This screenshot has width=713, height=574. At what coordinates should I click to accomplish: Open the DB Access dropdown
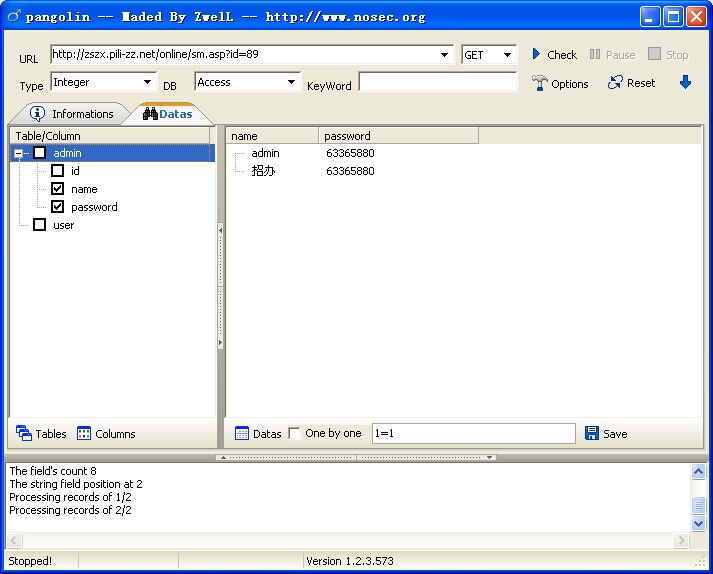coord(291,82)
